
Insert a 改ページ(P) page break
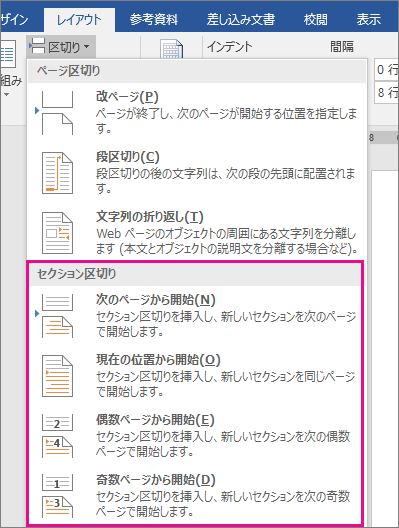point(197,112)
